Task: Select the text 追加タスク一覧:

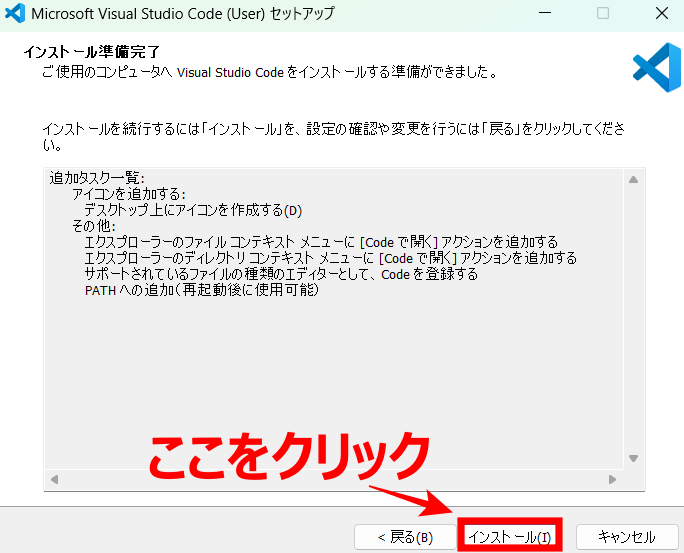Action: coord(97,178)
